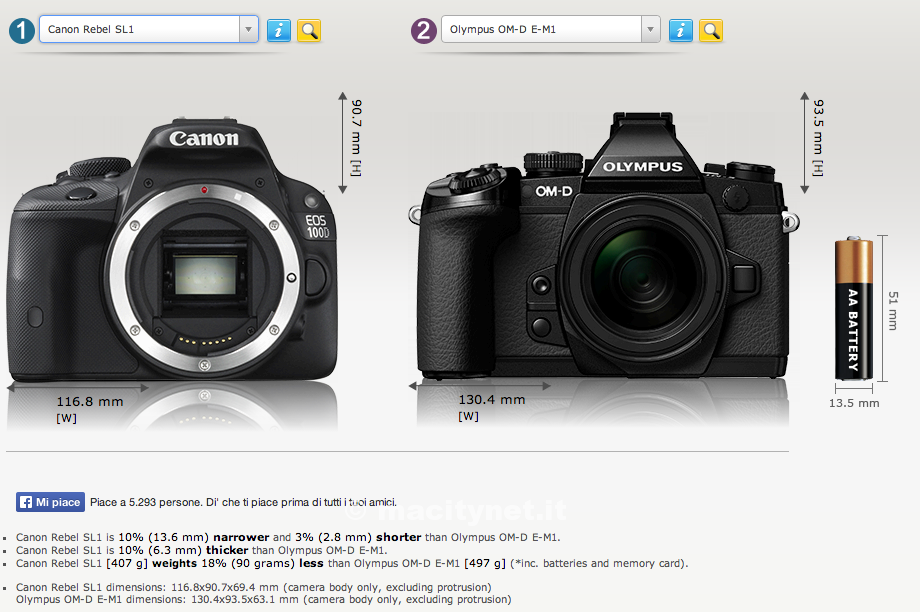The height and width of the screenshot is (612, 920).
Task: Expand the Olympus OM-D E-M1 dropdown arrow
Action: click(x=651, y=29)
